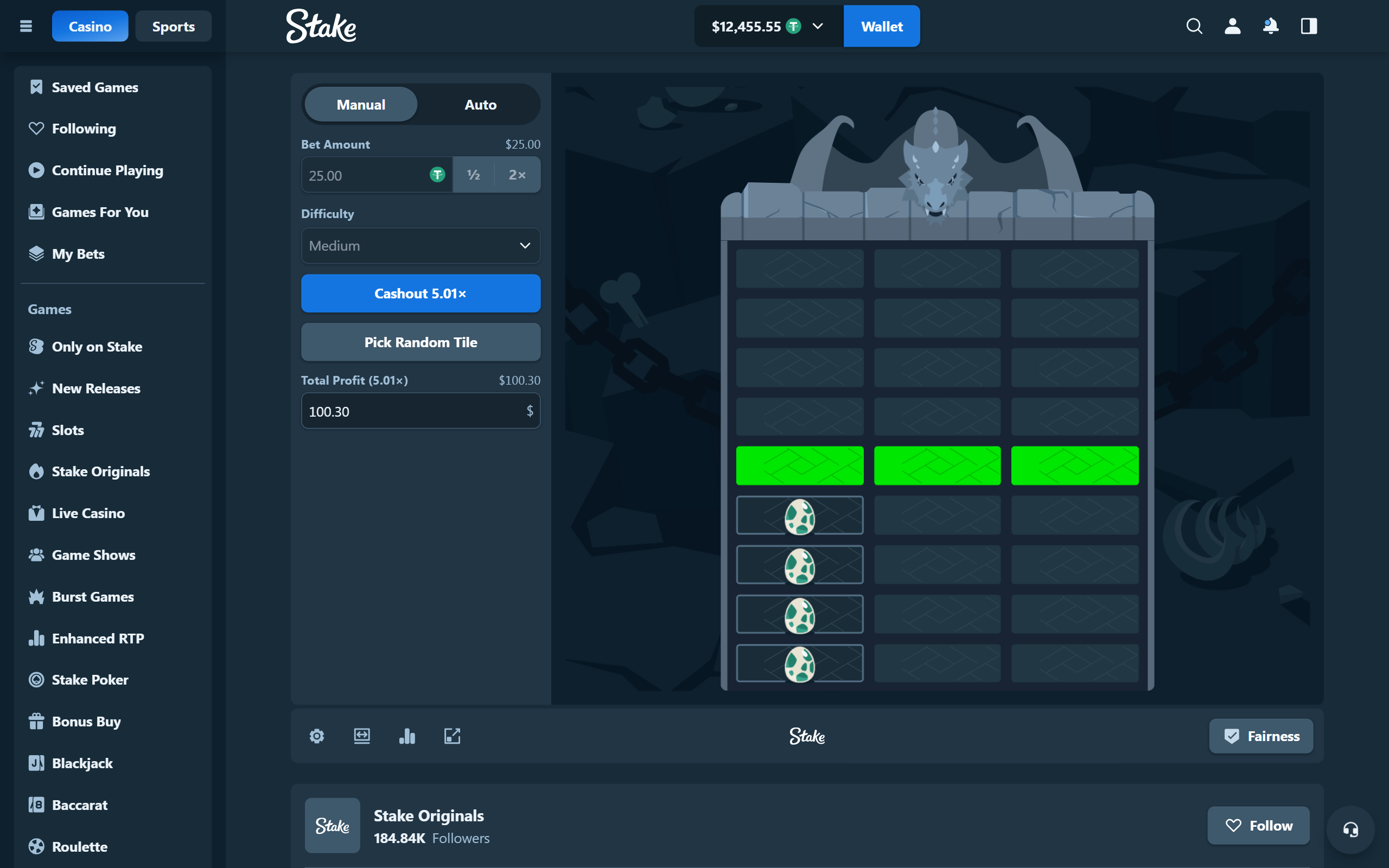Click the Cashout 5.01× button
This screenshot has width=1389, height=868.
[x=420, y=293]
